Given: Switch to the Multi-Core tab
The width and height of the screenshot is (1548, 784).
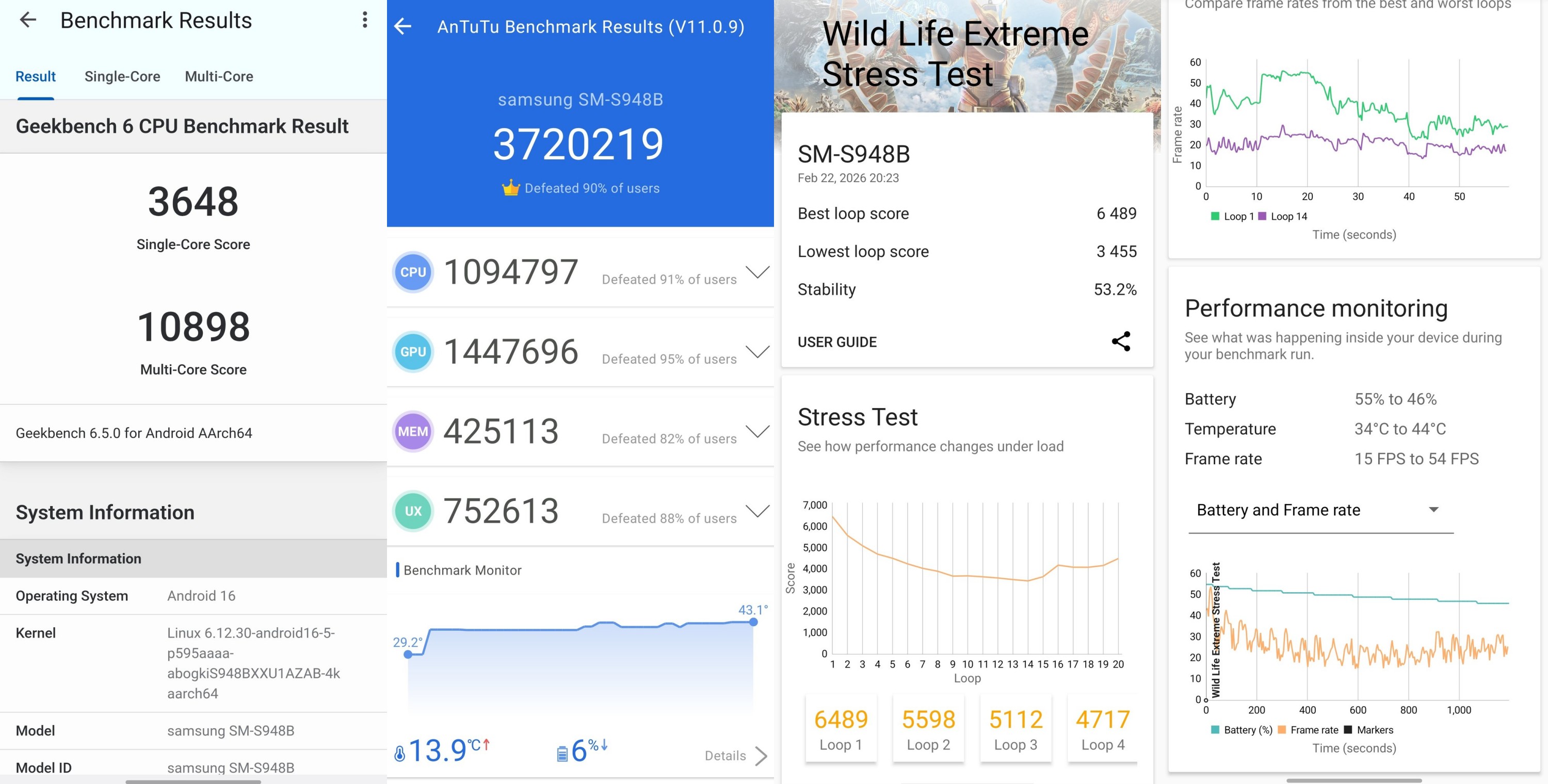Looking at the screenshot, I should point(219,76).
